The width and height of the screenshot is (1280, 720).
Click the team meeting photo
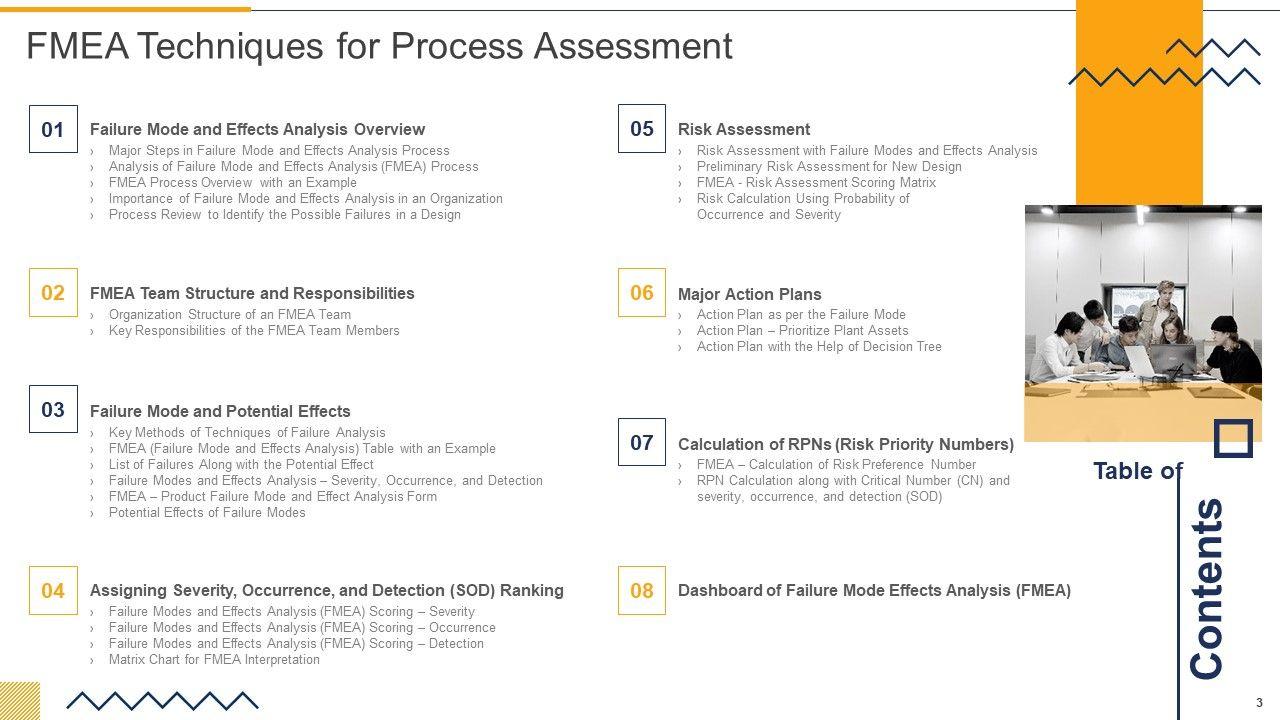(x=1143, y=322)
